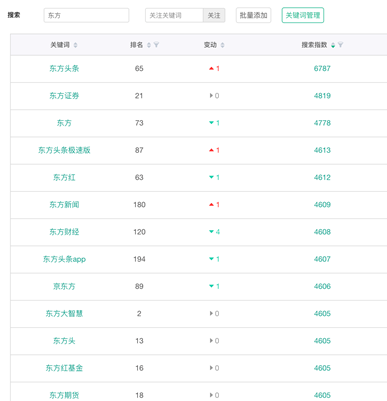Image resolution: width=387 pixels, height=401 pixels.
Task: Select rank 120 in the 东方财经 row
Action: (139, 232)
